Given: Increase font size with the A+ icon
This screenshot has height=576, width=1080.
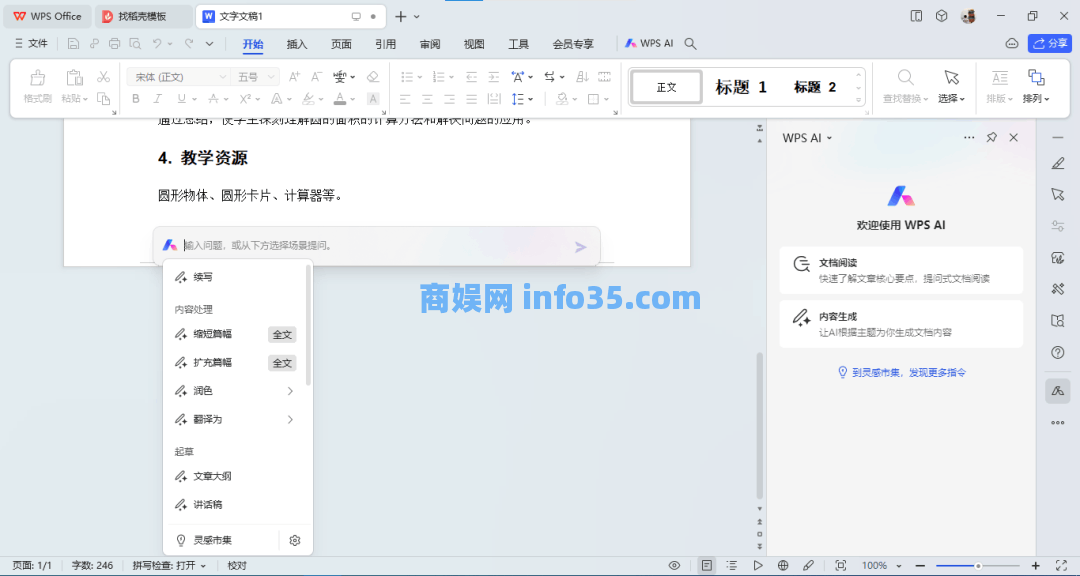Looking at the screenshot, I should click(x=294, y=76).
